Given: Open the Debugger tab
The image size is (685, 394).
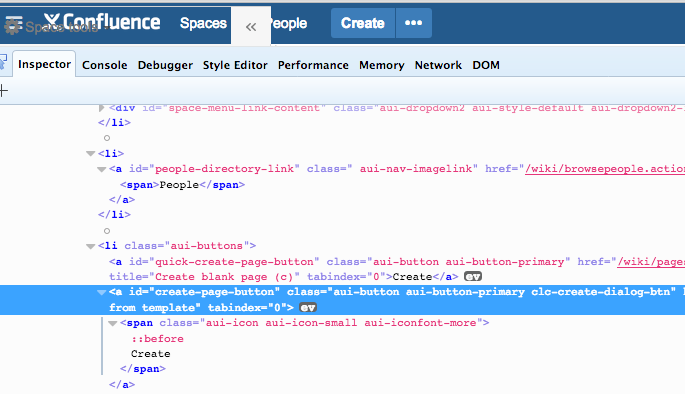Looking at the screenshot, I should [165, 65].
